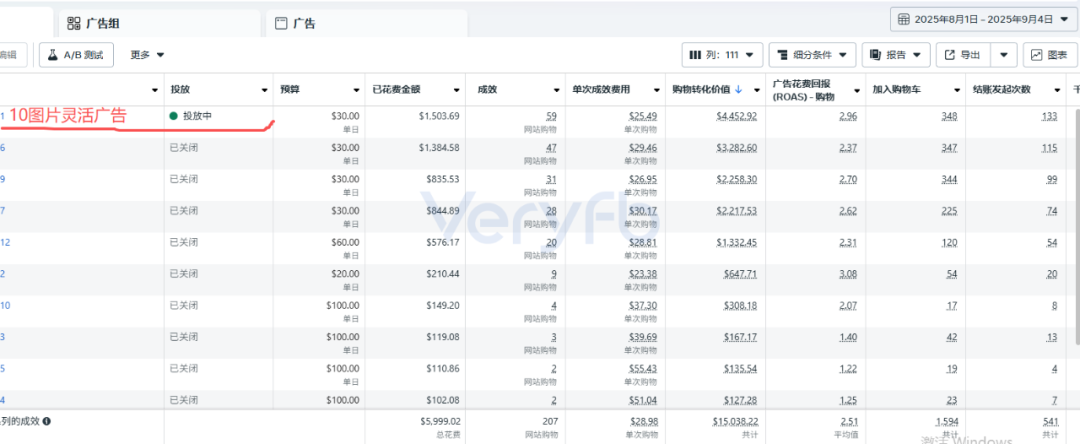Image resolution: width=1080 pixels, height=444 pixels.
Task: Open the 广告花费回报 (ROAS) column header menu
Action: coord(857,90)
